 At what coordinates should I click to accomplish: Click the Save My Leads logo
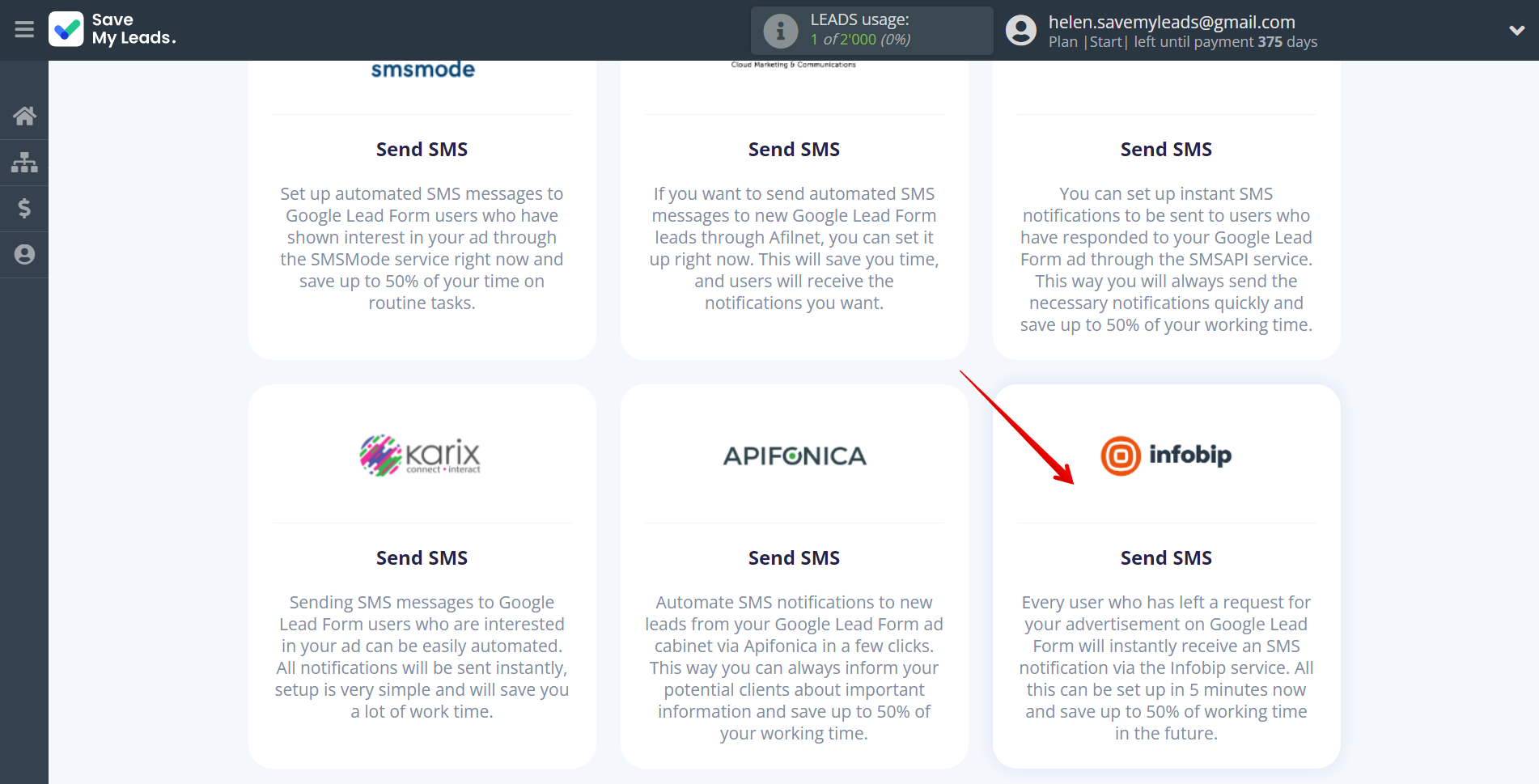[112, 29]
